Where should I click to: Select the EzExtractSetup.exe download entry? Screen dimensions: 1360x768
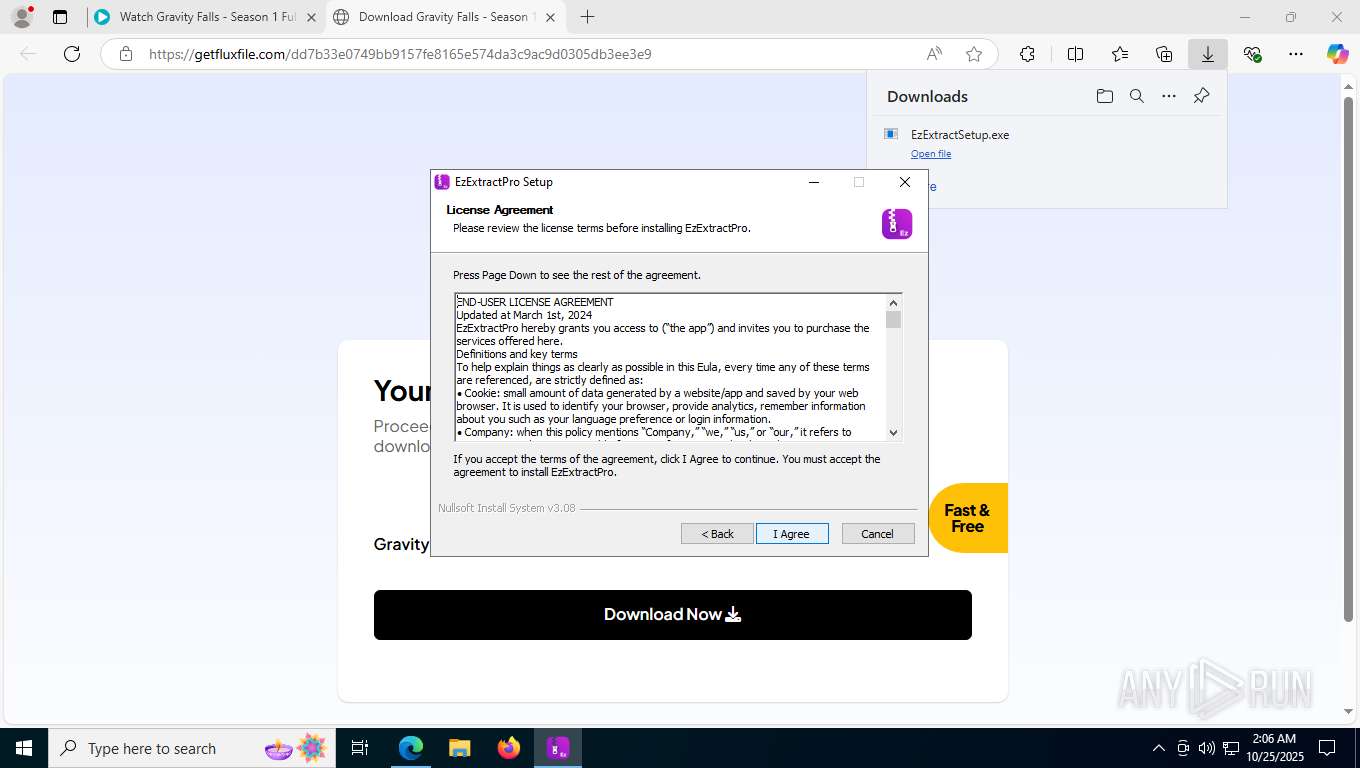click(1046, 144)
